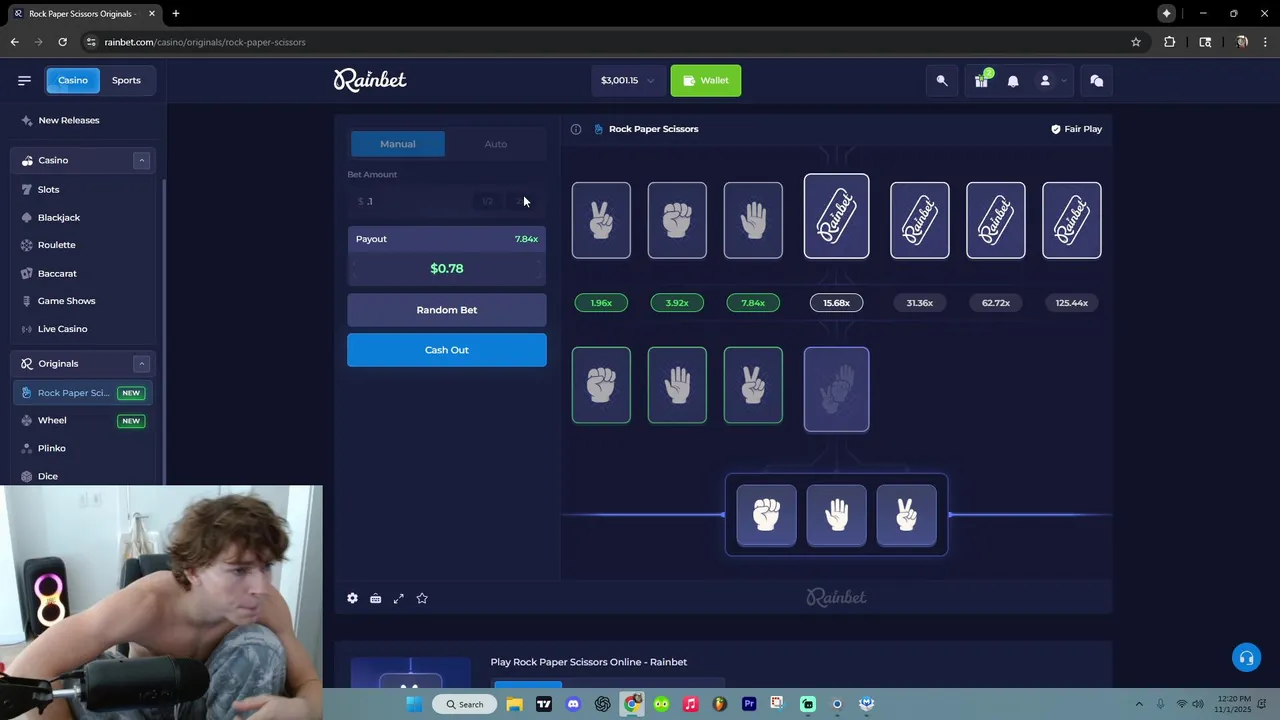
Task: Show hidden system tray icons
Action: 1138,704
